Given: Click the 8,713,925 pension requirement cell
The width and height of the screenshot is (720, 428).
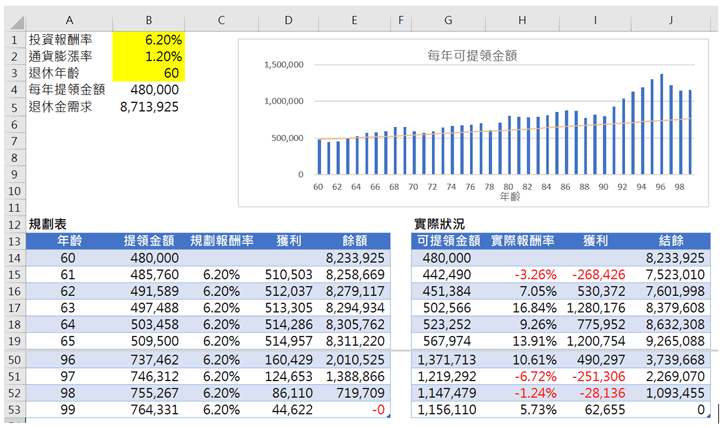Looking at the screenshot, I should point(149,107).
